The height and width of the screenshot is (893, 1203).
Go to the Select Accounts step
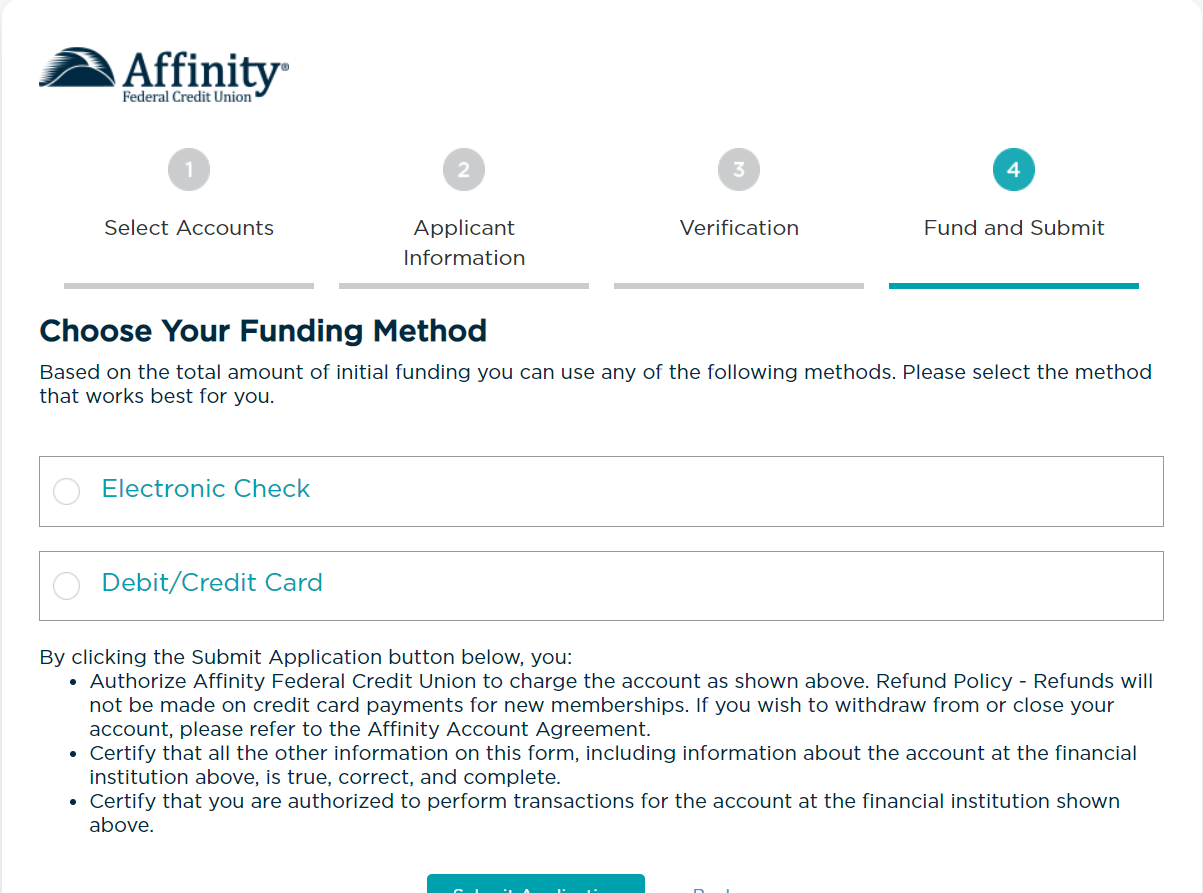189,228
